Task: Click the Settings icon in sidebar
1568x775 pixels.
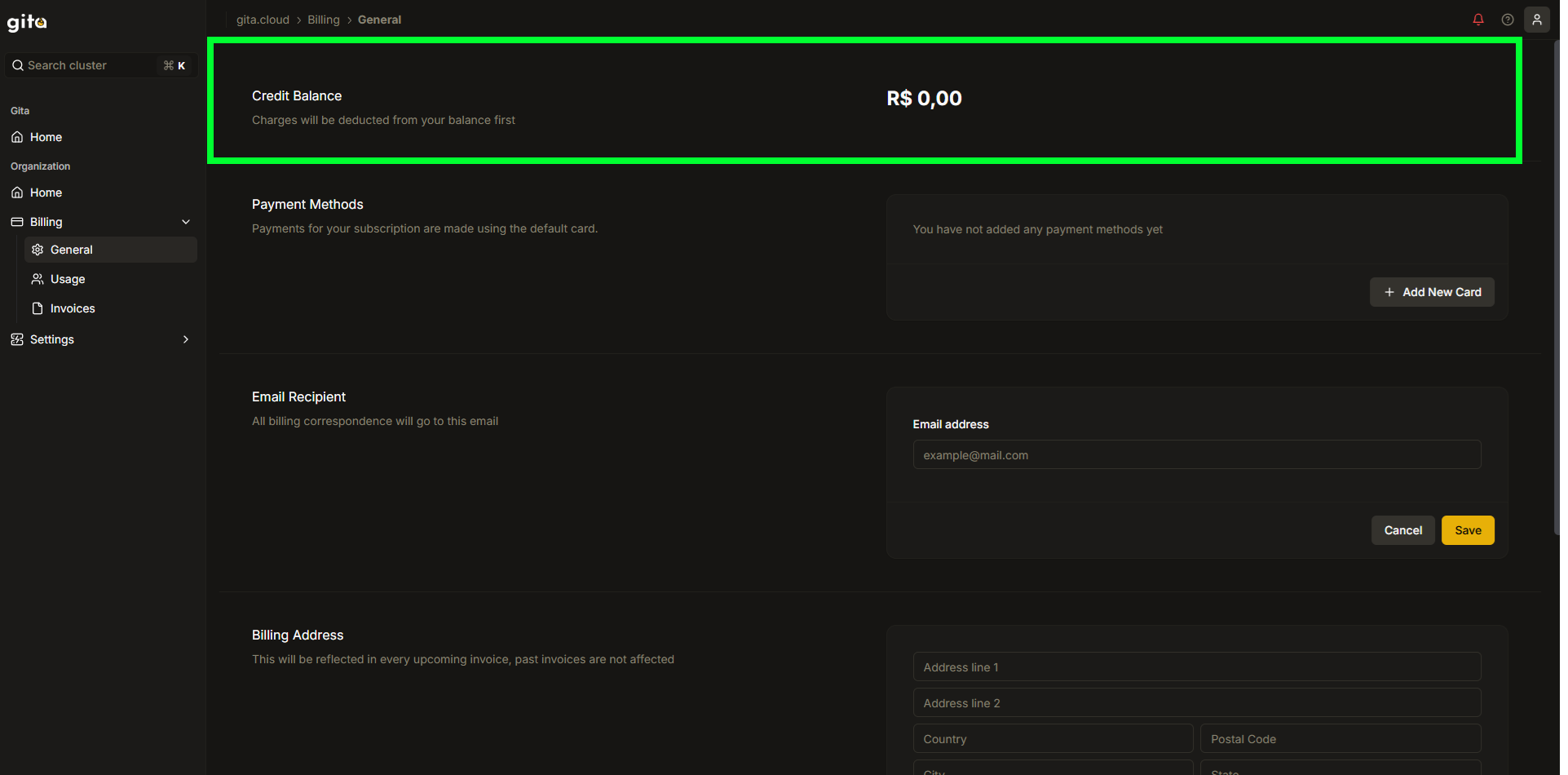Action: click(x=17, y=339)
